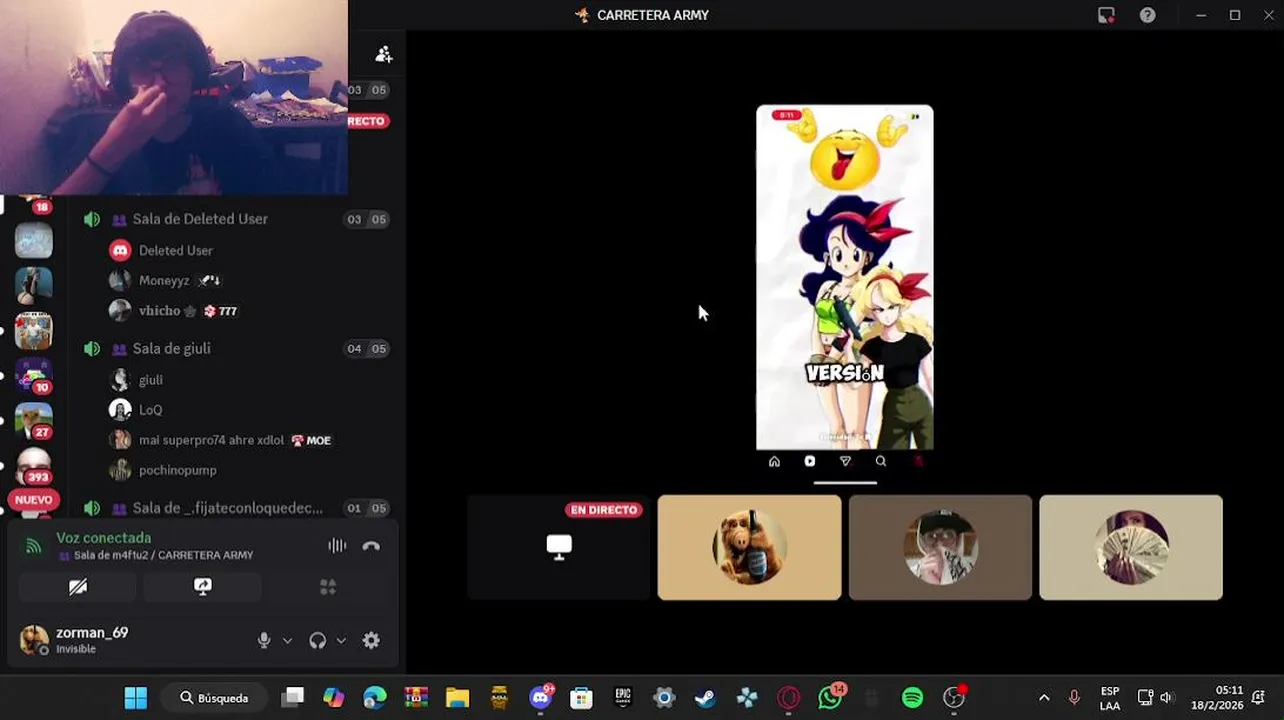Open the Discord help icon
The height and width of the screenshot is (720, 1284).
coord(1148,15)
